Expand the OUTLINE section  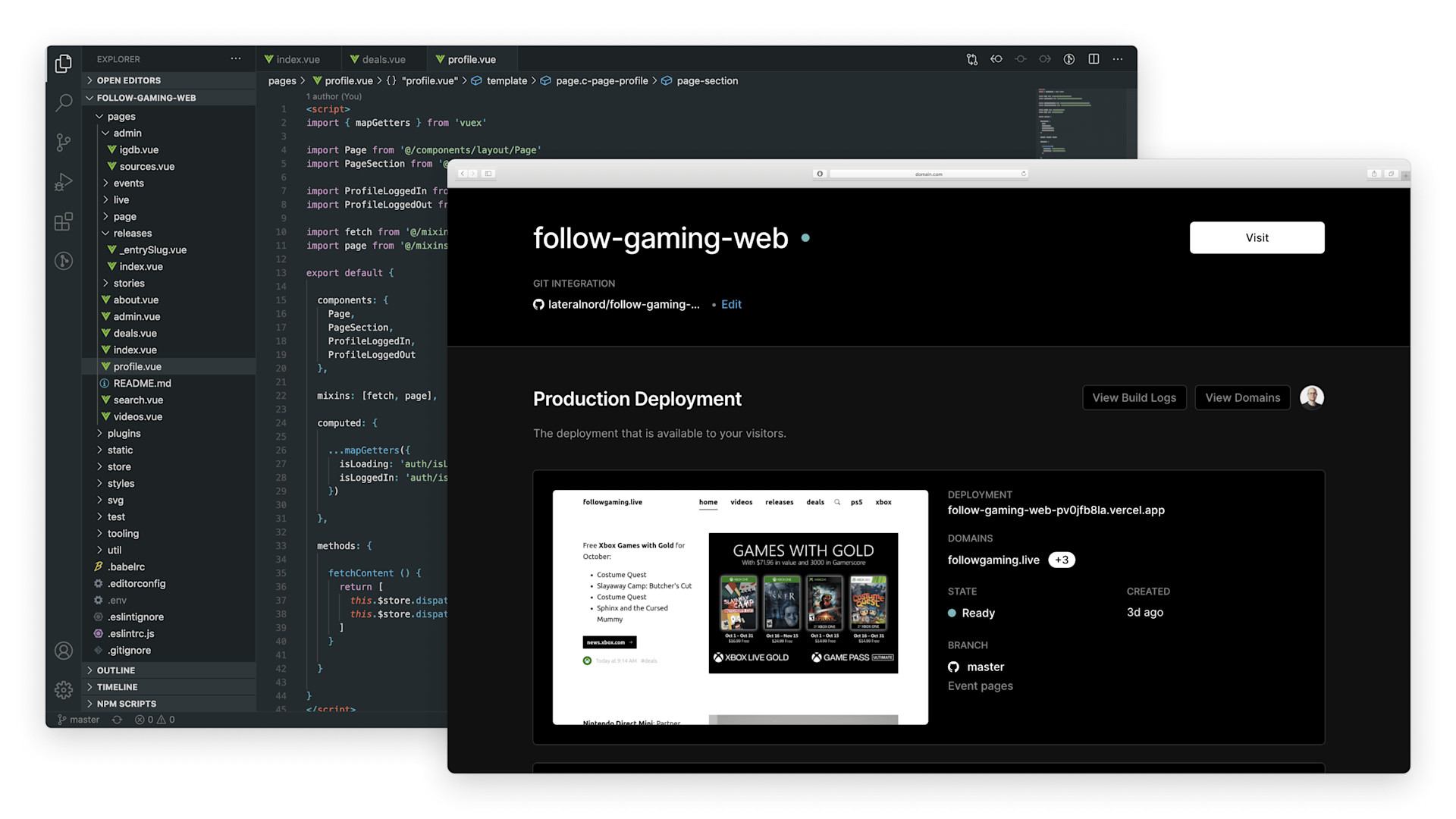click(x=115, y=670)
